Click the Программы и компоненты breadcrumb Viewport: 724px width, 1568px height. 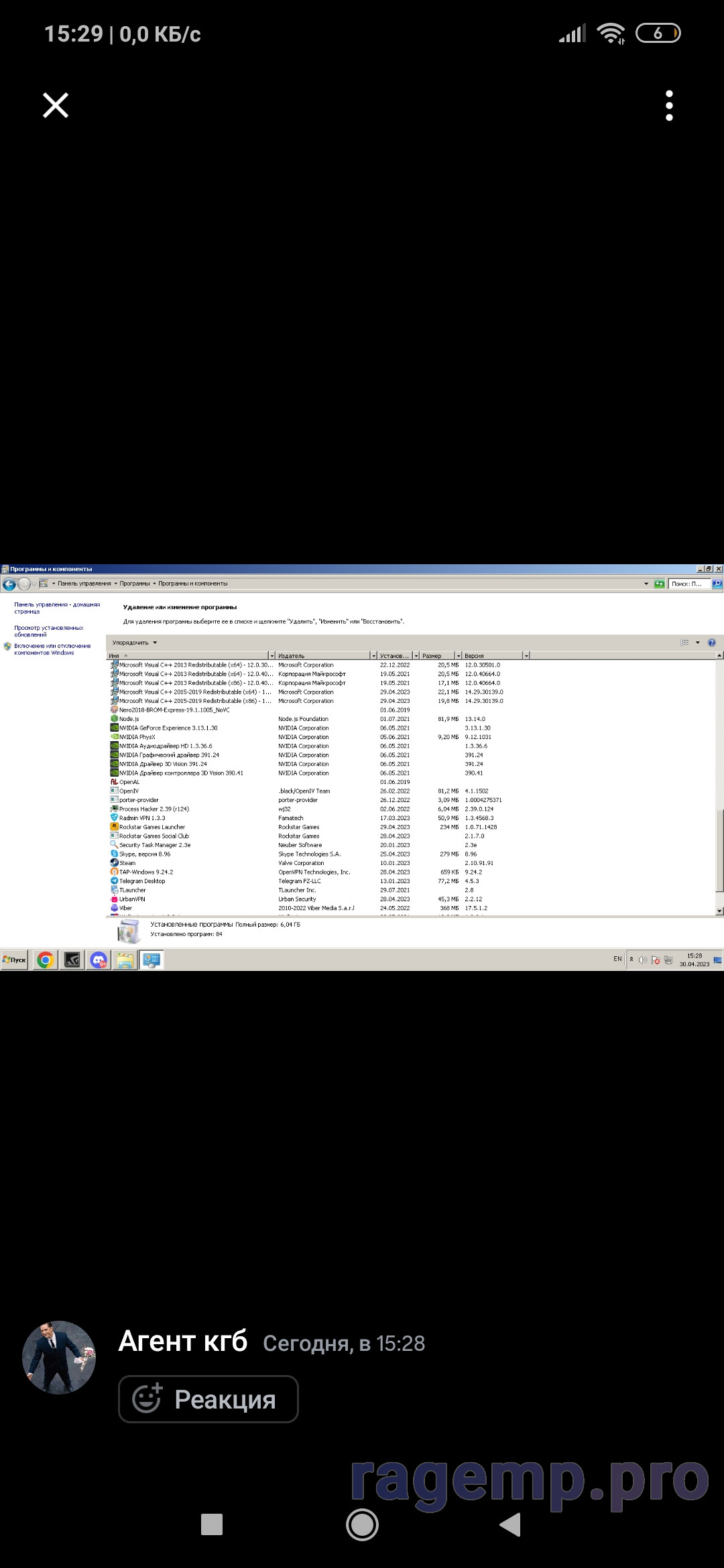coord(193,584)
